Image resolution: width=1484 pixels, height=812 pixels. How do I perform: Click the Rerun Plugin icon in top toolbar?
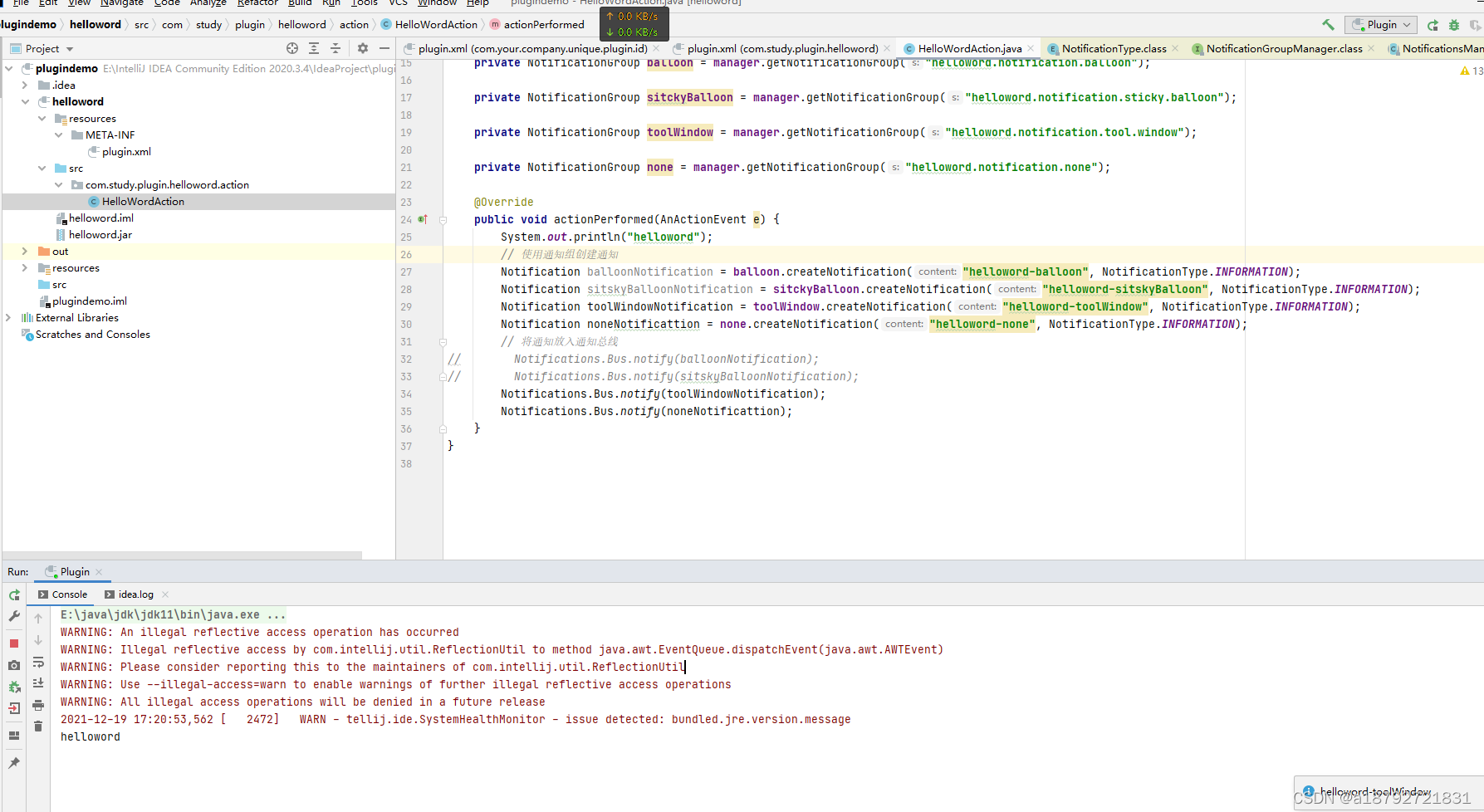pos(1433,25)
